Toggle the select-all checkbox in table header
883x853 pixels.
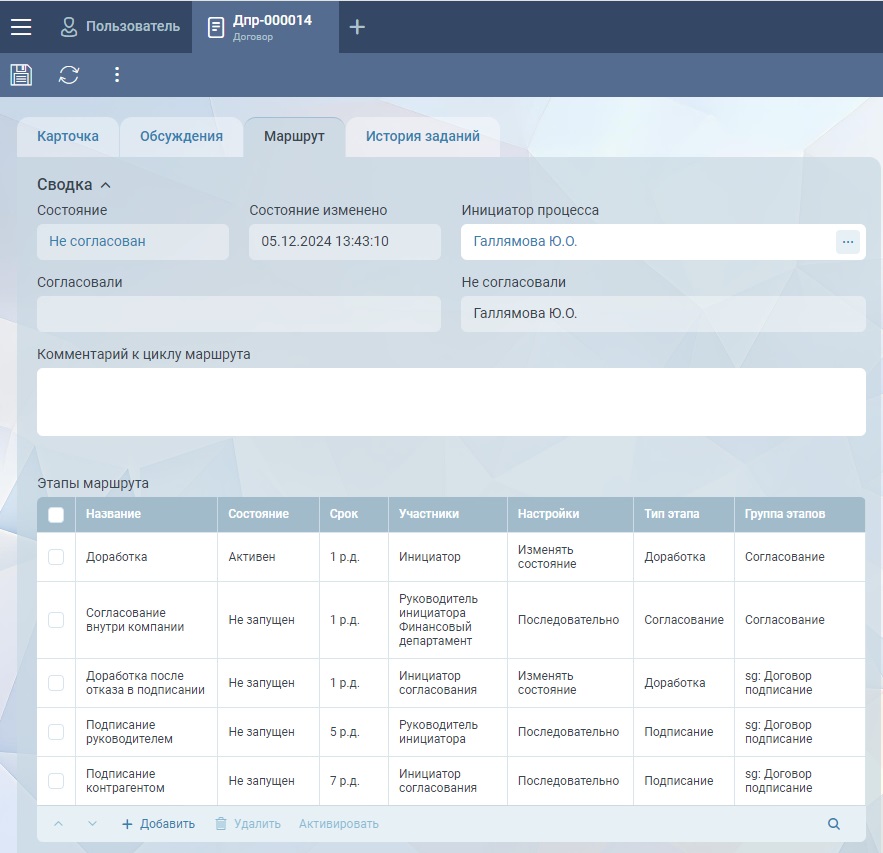point(56,514)
